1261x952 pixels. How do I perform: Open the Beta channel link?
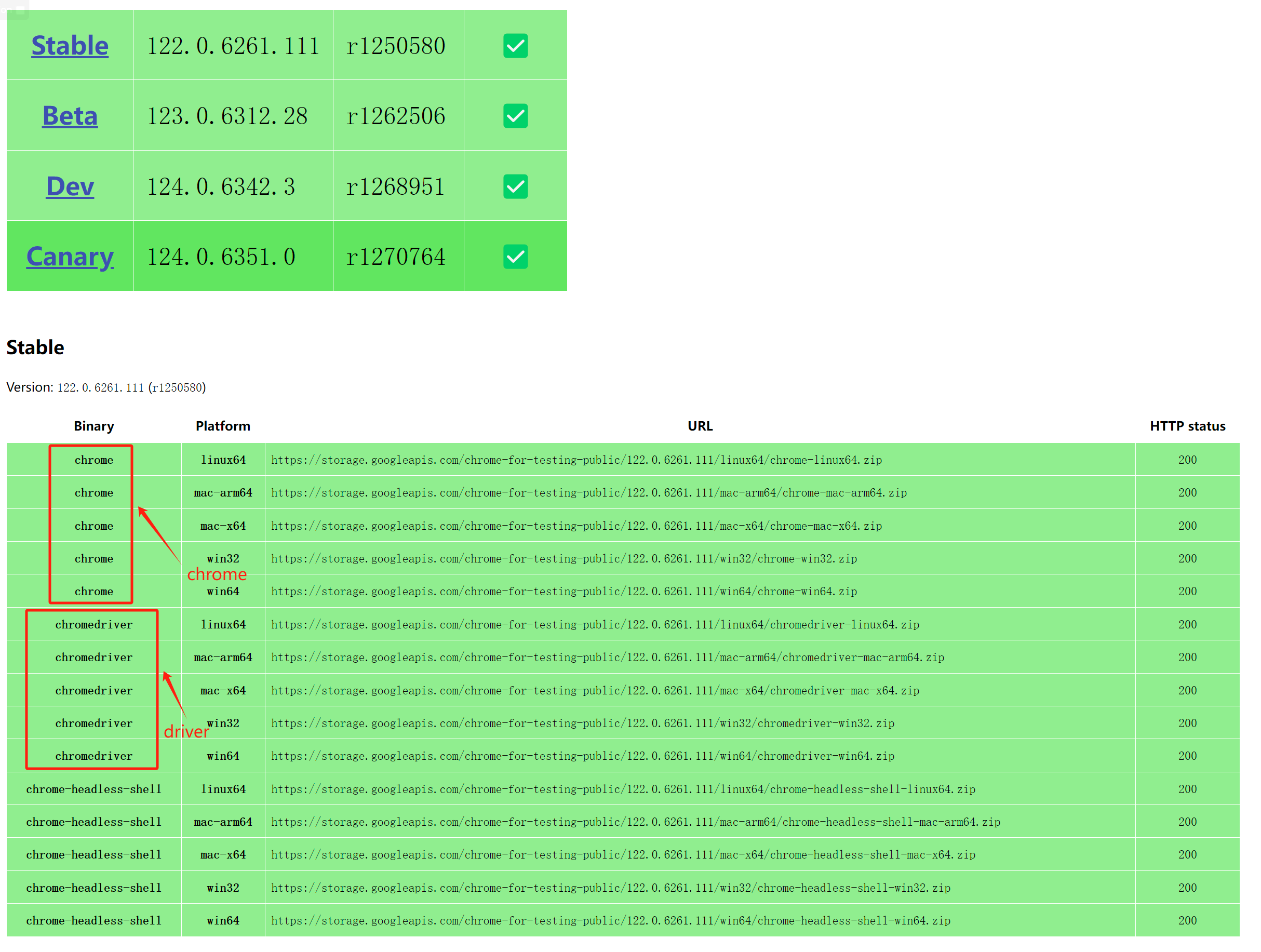(70, 116)
